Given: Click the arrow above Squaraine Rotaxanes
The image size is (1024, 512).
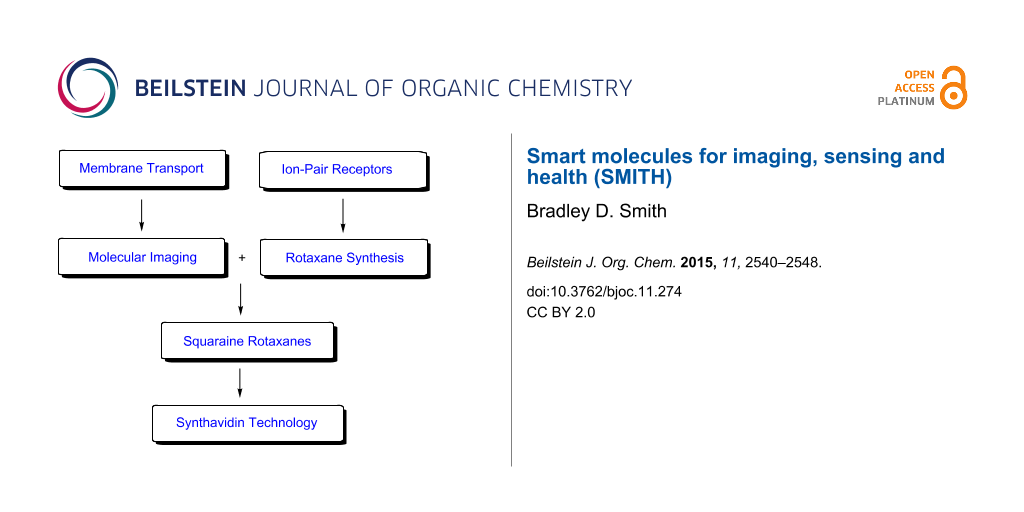Looking at the screenshot, I should [x=240, y=298].
